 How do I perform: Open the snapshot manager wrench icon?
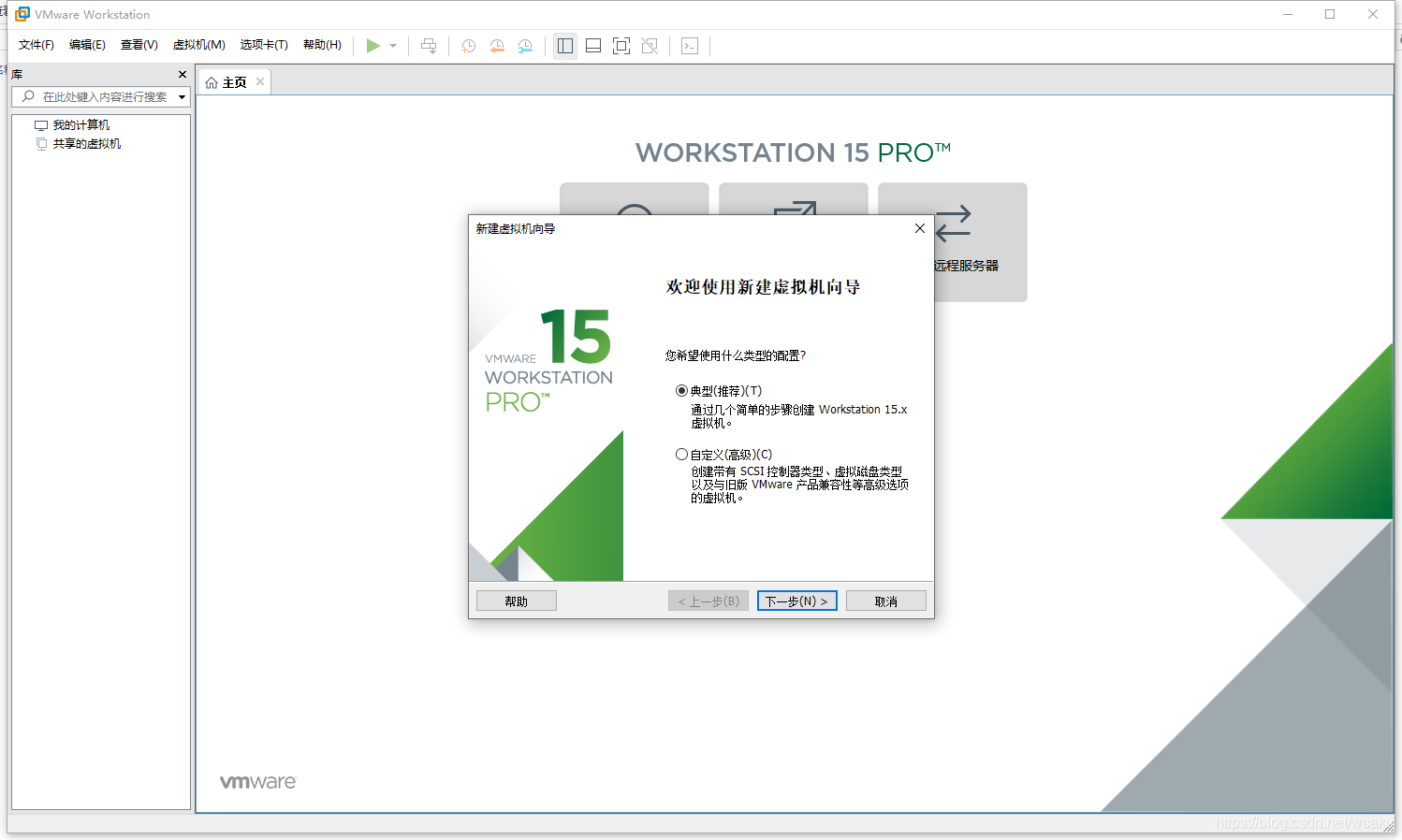(526, 46)
